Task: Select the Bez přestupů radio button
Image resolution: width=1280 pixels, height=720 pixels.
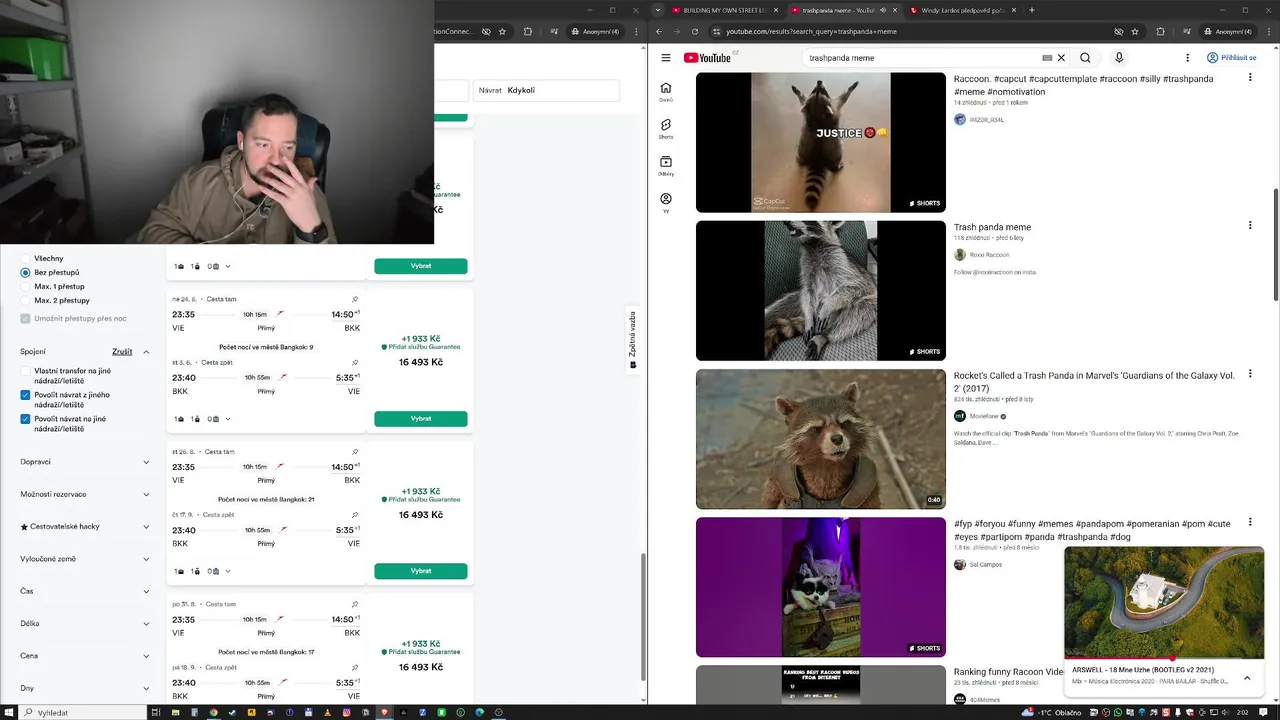Action: click(x=25, y=272)
